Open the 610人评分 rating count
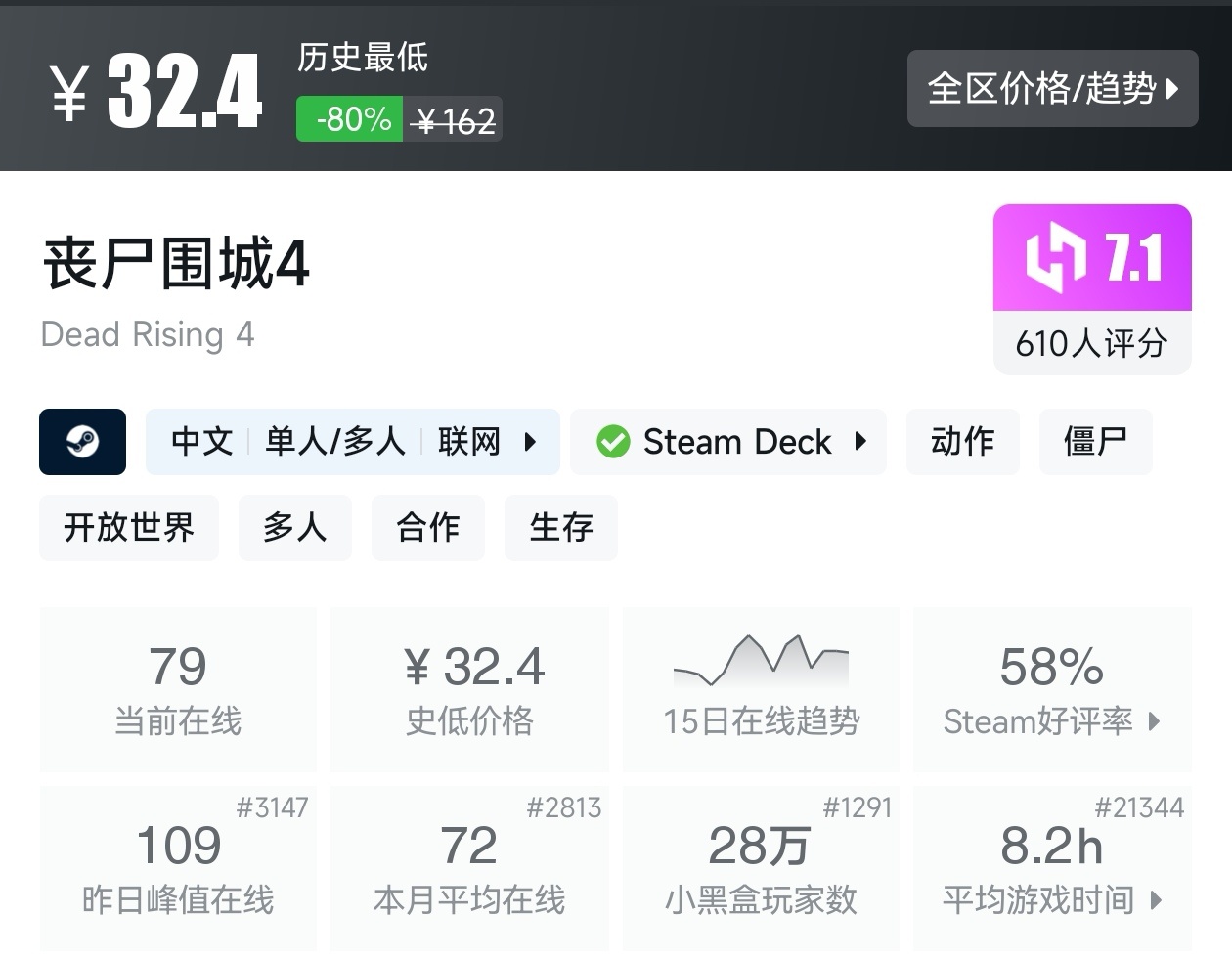 coord(1091,344)
